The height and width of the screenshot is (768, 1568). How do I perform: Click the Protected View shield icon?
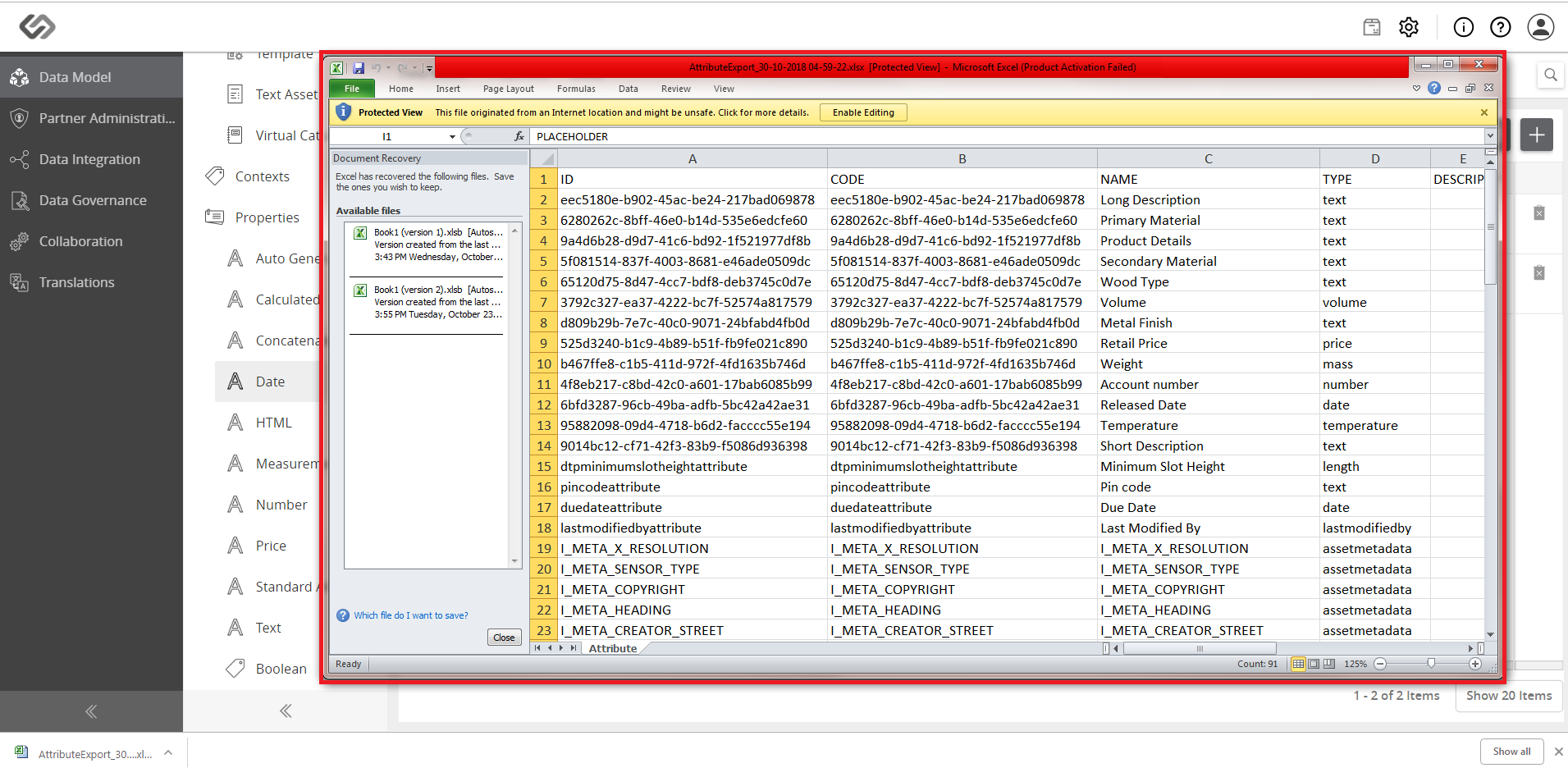(344, 112)
